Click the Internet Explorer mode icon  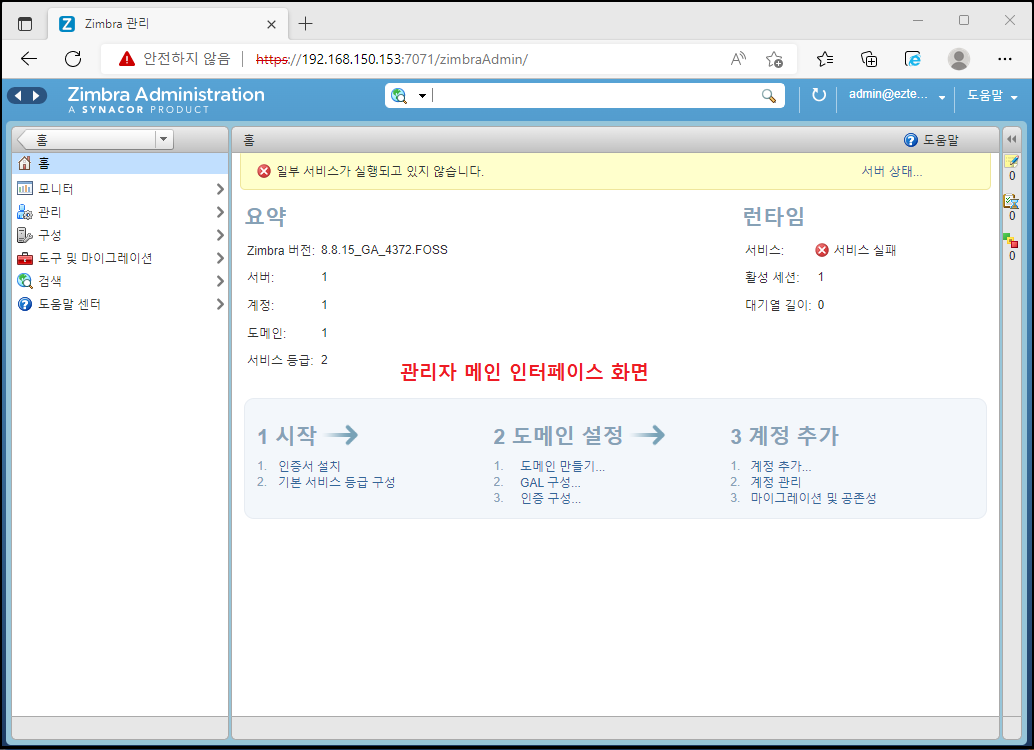[913, 59]
